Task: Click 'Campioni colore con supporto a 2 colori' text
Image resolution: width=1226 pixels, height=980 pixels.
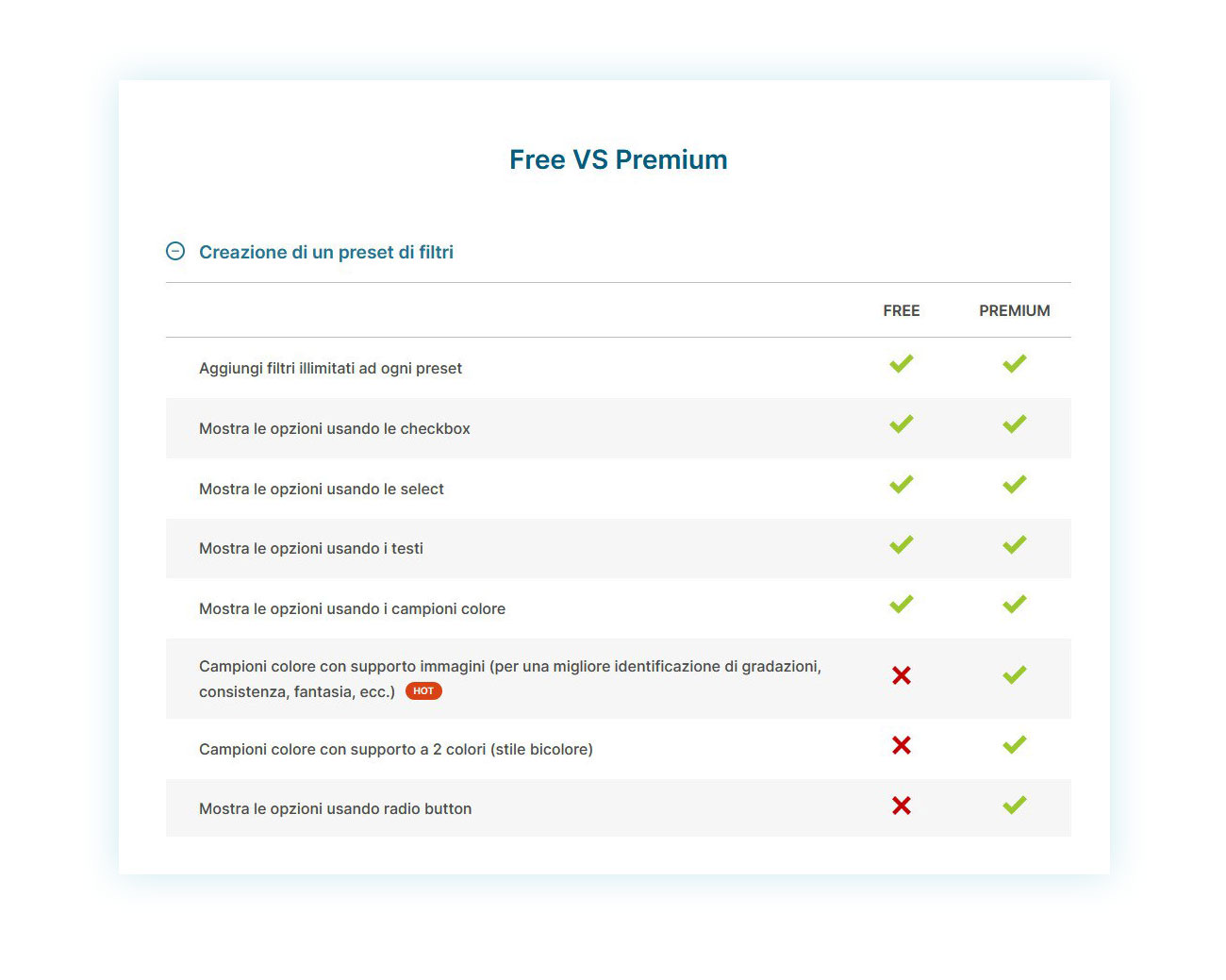Action: coord(396,749)
